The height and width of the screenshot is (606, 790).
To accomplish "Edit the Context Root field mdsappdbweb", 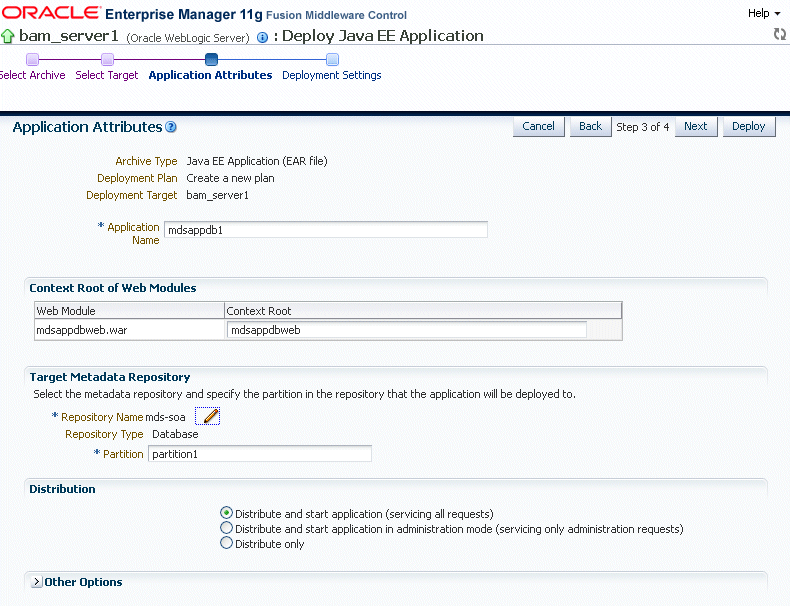I will tap(407, 330).
